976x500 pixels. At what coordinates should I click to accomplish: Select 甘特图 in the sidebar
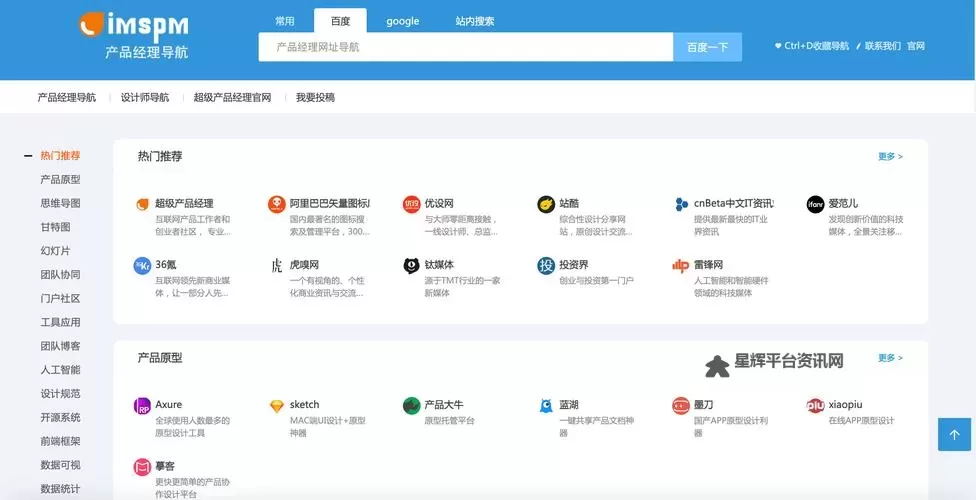pos(55,227)
